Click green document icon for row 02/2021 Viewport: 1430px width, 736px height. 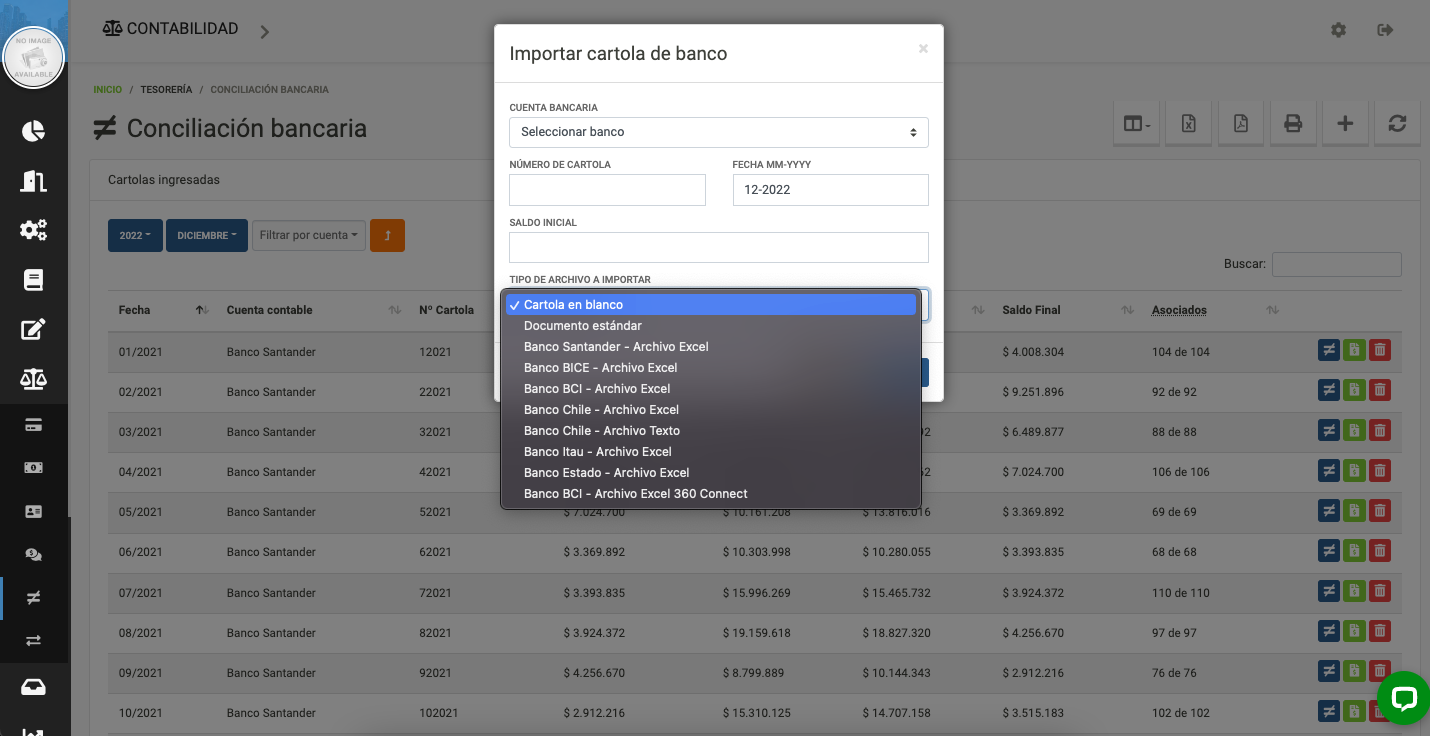pyautogui.click(x=1354, y=391)
